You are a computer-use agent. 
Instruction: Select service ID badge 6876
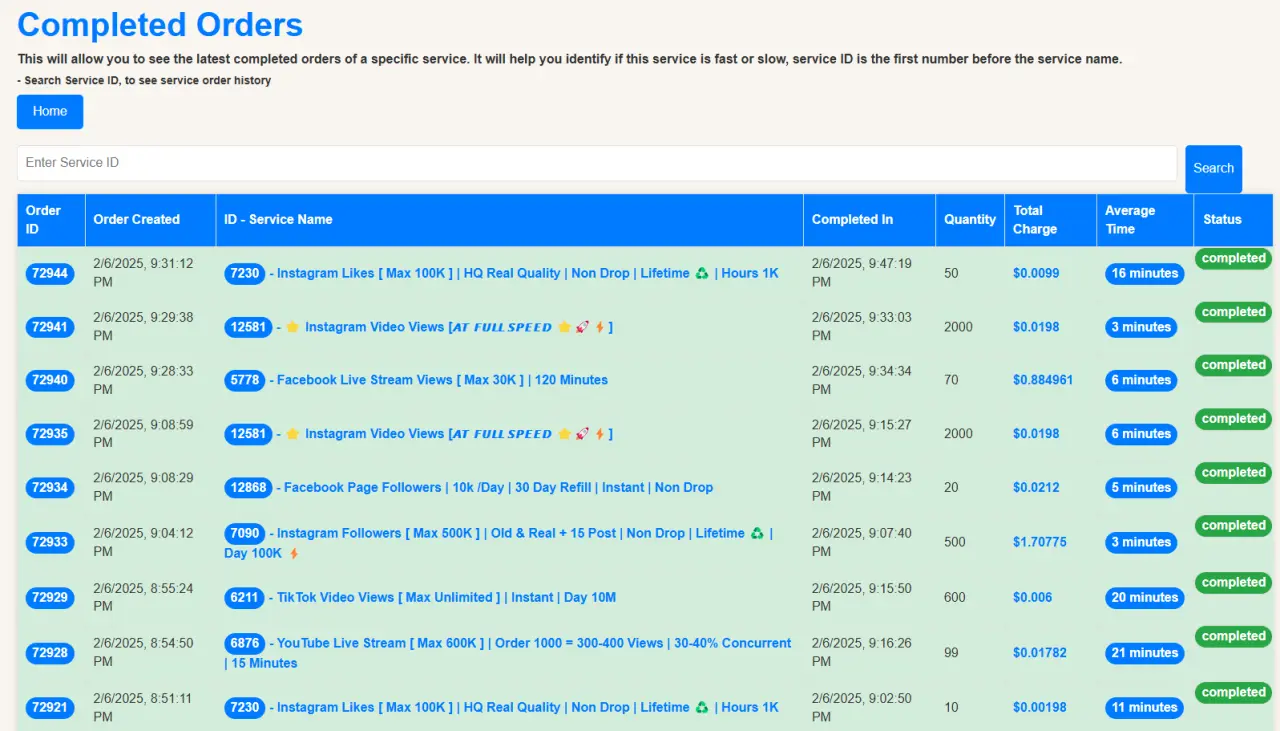pos(245,643)
